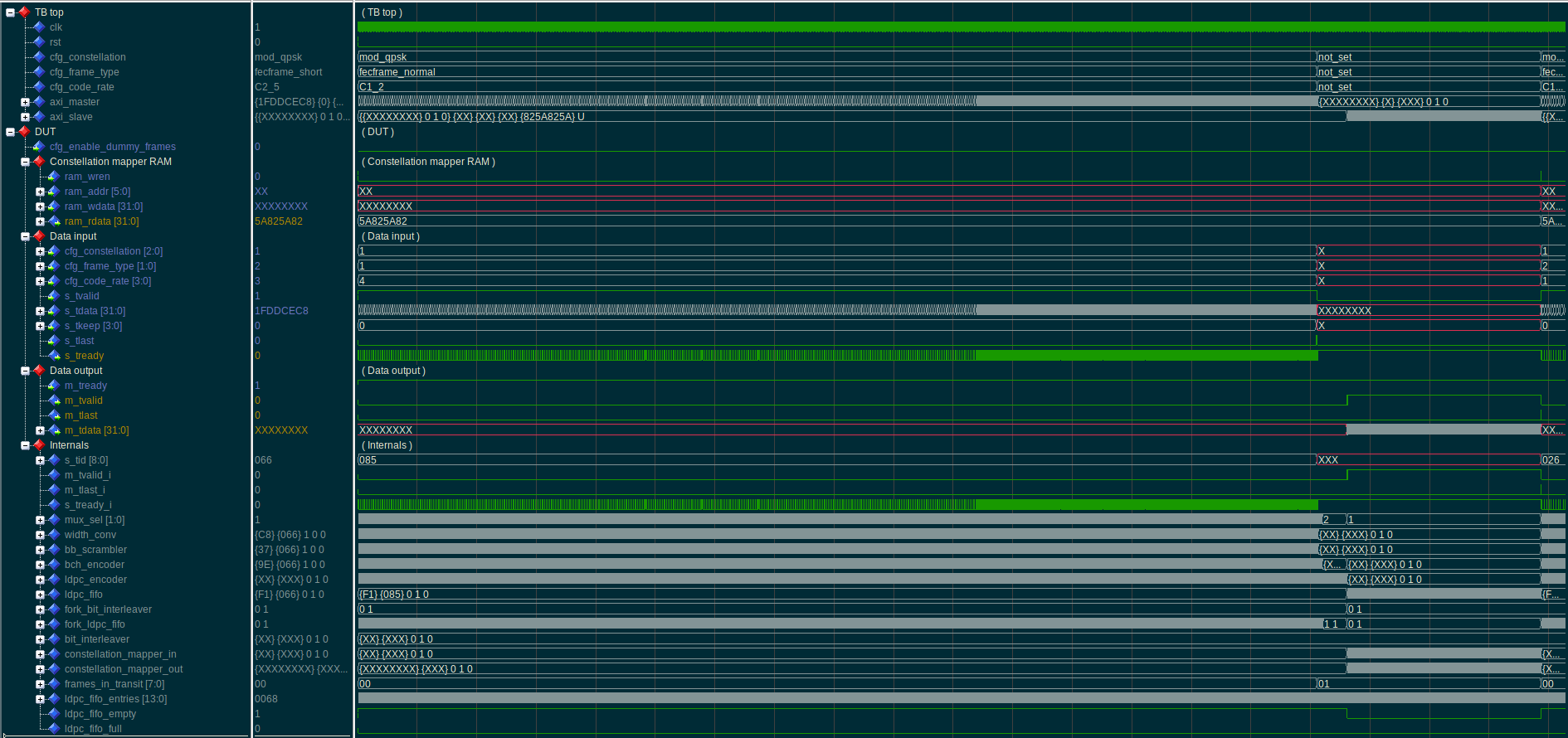Select the ldpc_fifo signal name
1568x738 pixels.
(84, 595)
